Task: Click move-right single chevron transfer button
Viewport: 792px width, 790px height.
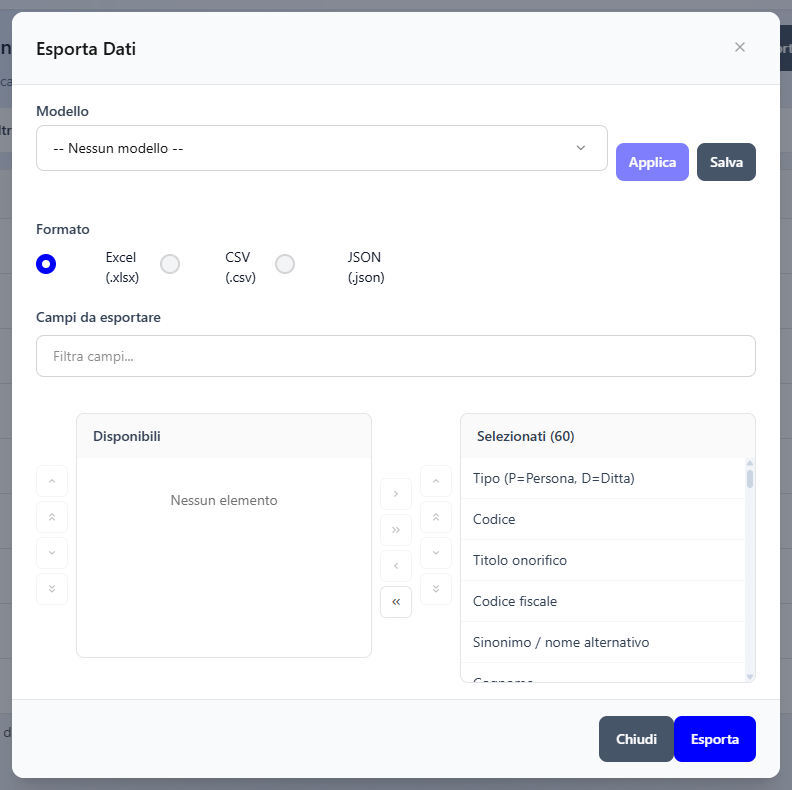Action: pyautogui.click(x=395, y=493)
